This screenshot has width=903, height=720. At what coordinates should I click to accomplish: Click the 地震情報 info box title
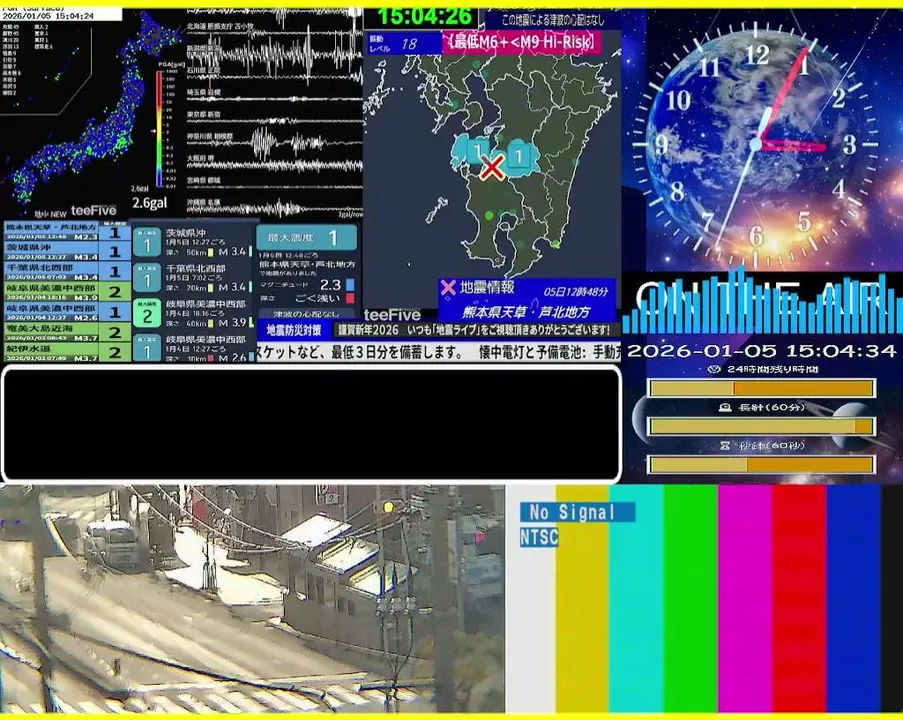click(487, 287)
